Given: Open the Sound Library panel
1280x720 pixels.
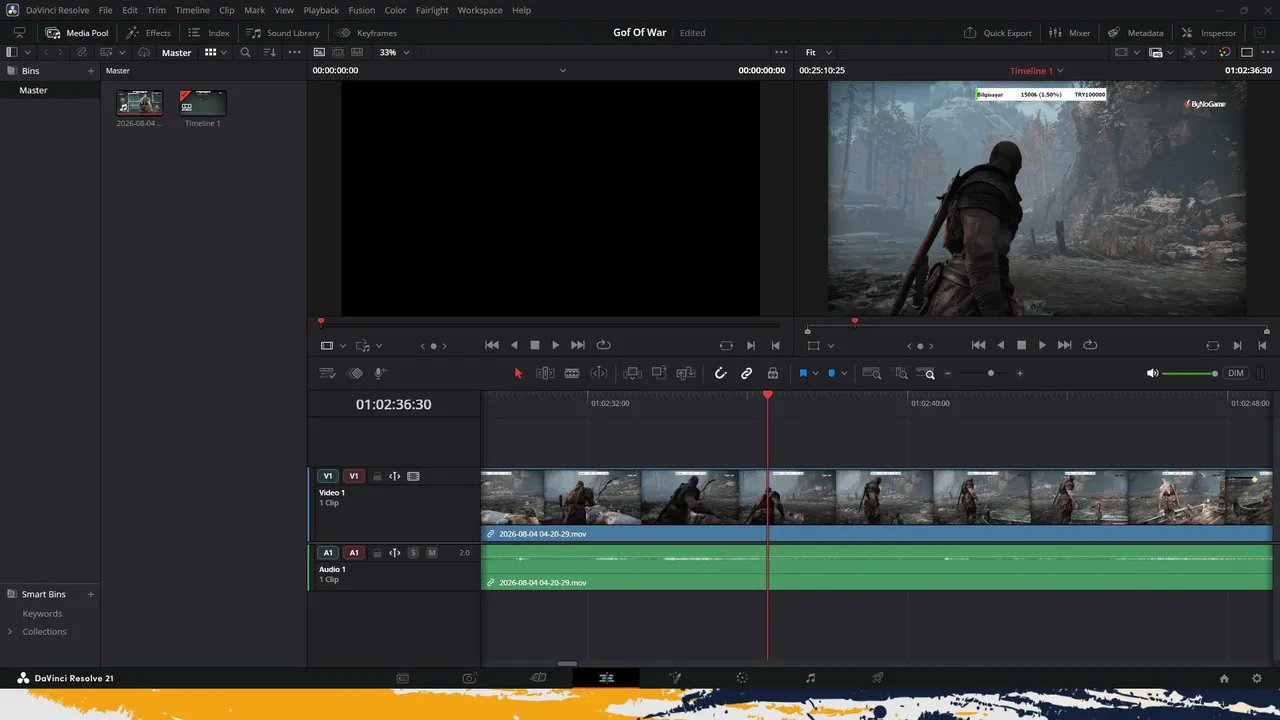Looking at the screenshot, I should (x=283, y=33).
